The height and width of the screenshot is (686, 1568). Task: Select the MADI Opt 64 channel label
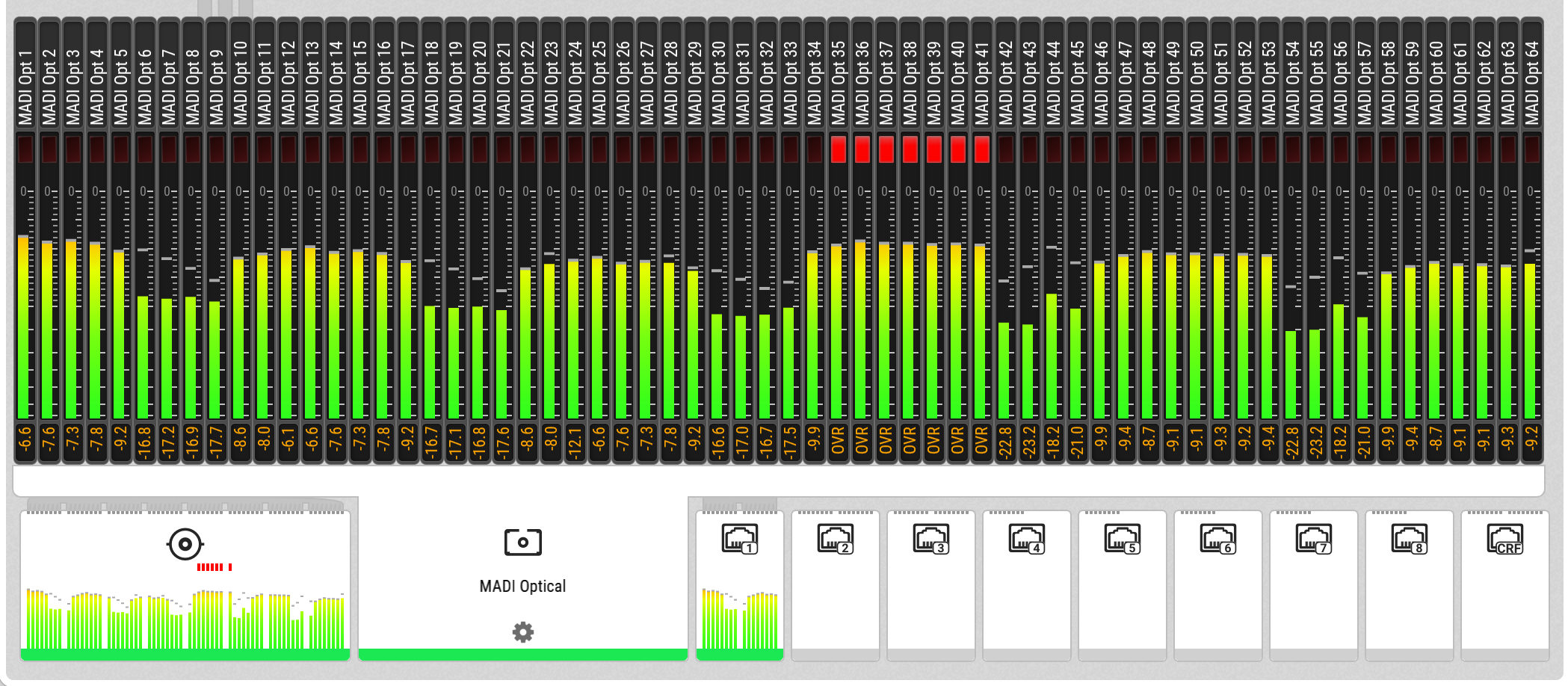click(x=1531, y=82)
